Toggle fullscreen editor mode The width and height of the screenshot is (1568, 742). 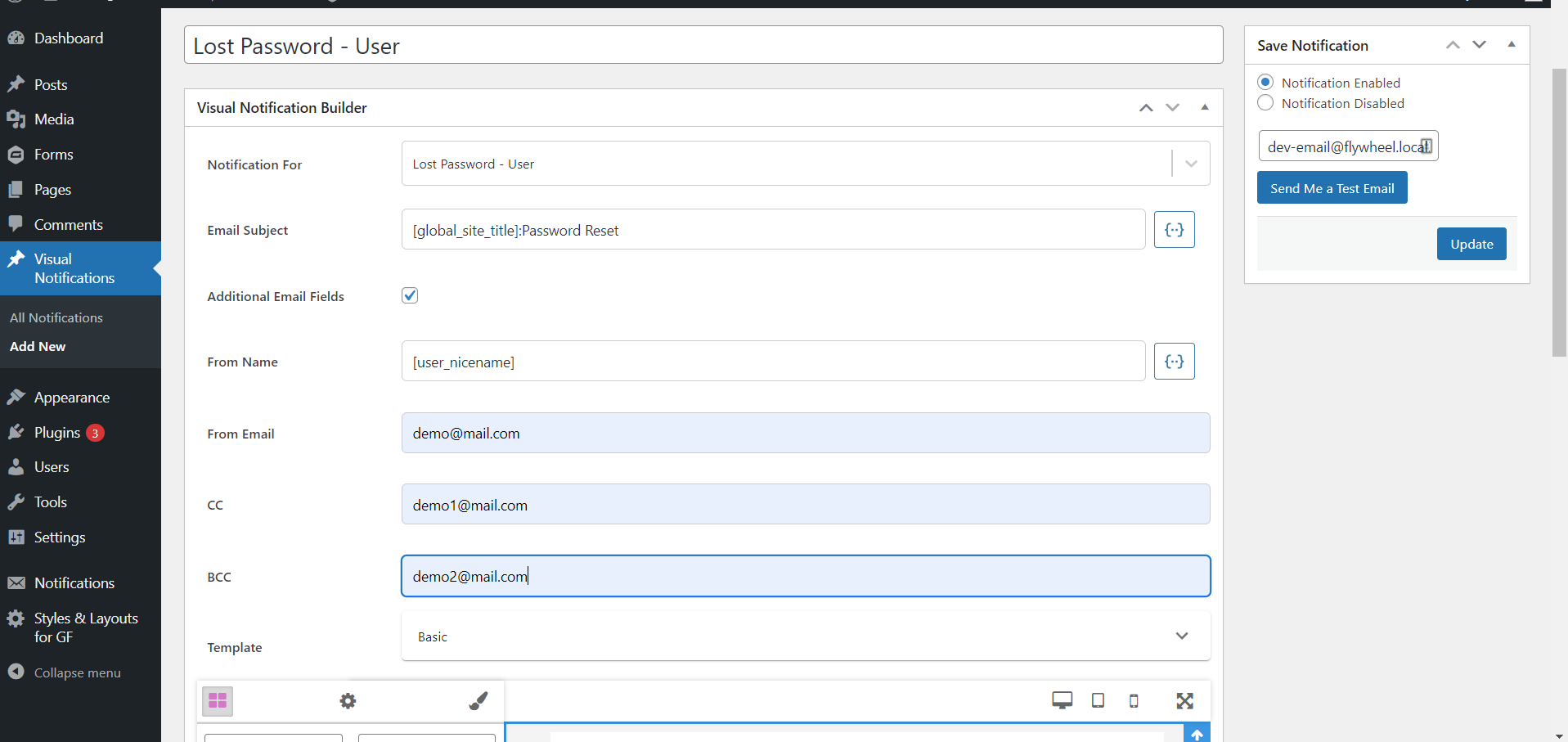coord(1184,700)
